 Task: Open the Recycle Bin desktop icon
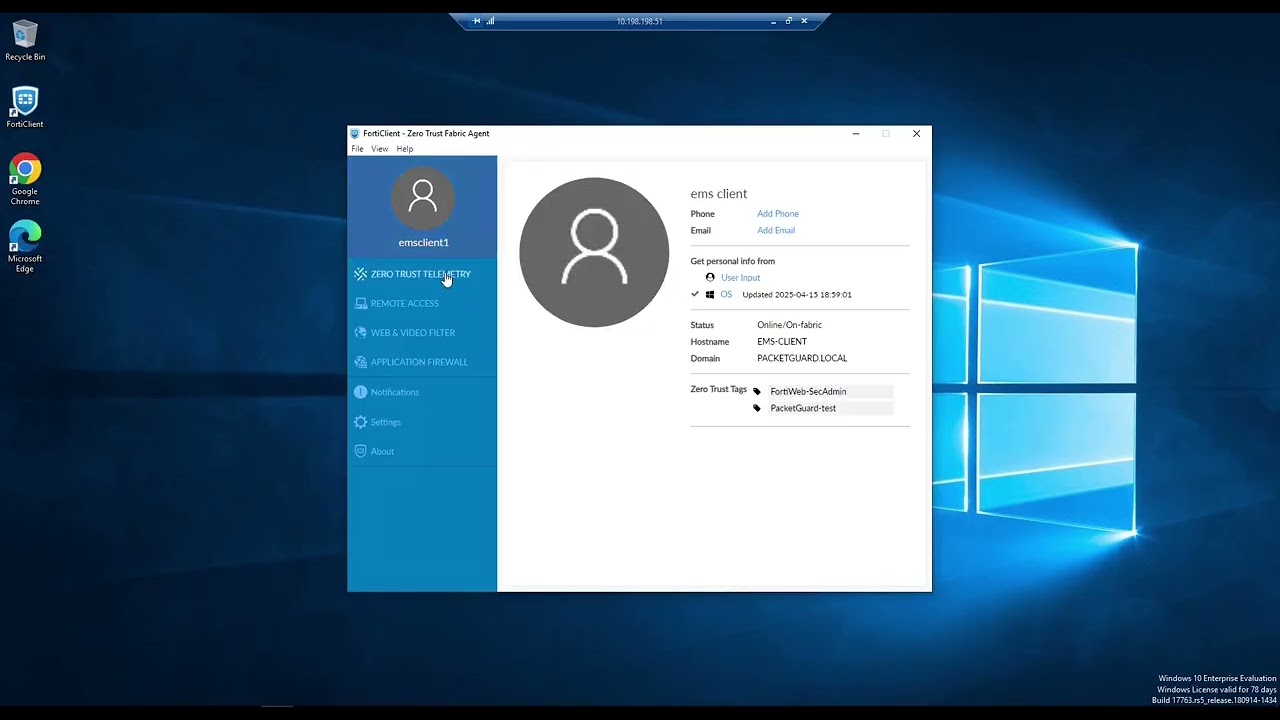pyautogui.click(x=25, y=40)
